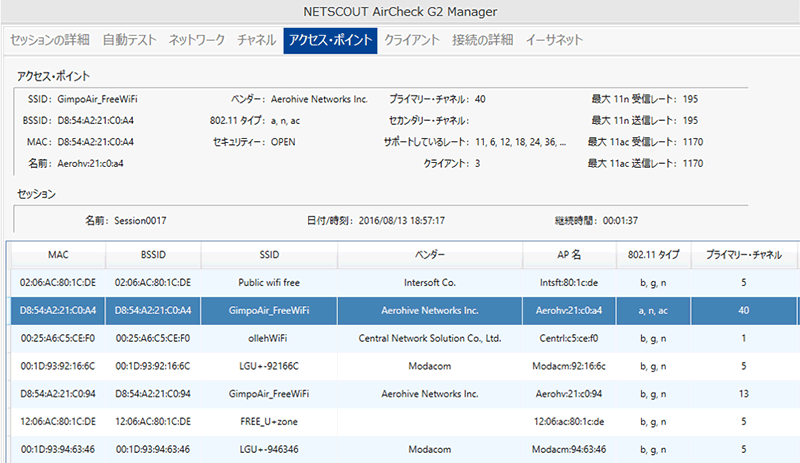Select the LGU+-92166C row
The image size is (800, 463).
[269, 366]
